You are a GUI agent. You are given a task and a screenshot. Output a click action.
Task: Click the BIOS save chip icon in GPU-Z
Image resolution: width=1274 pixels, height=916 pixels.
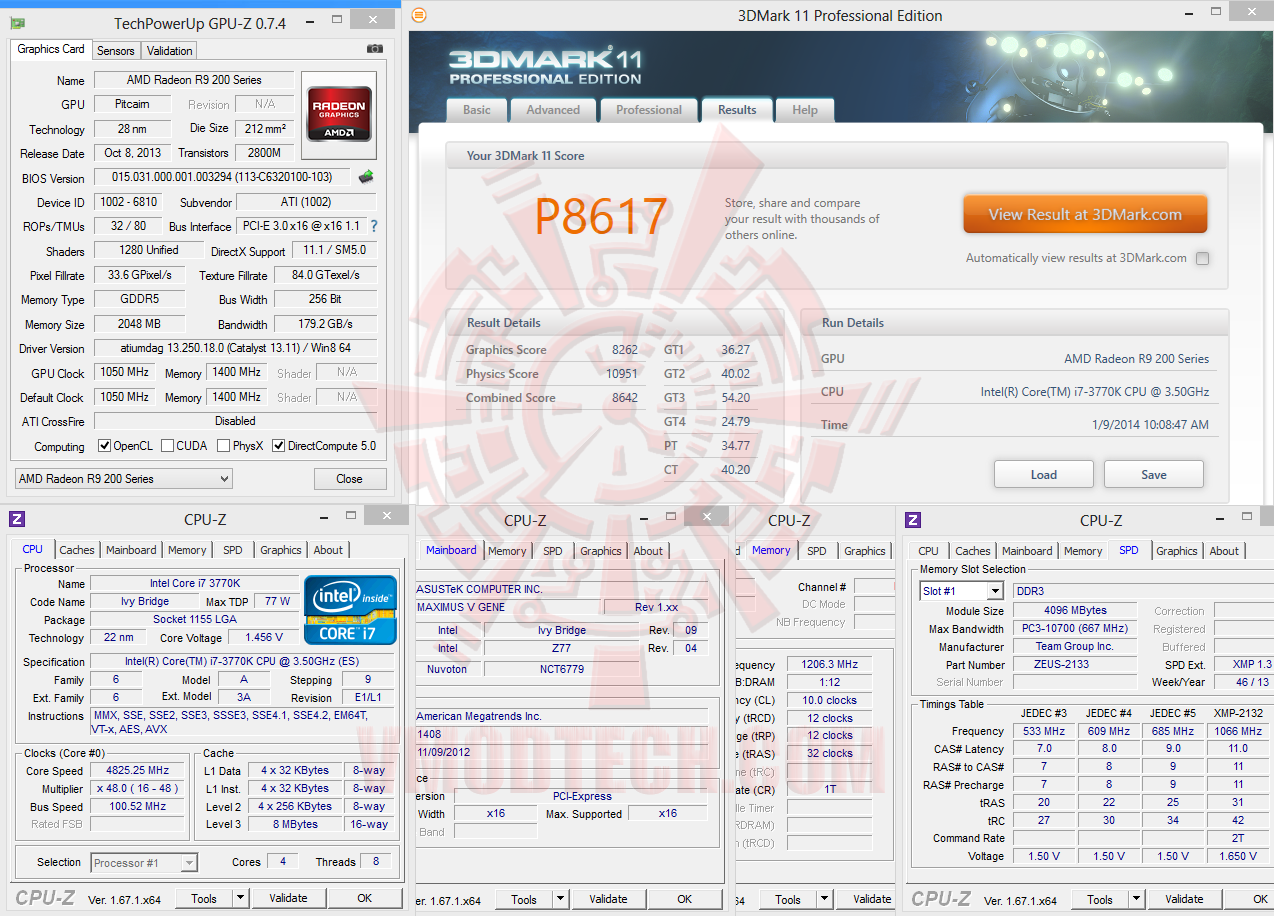tap(366, 177)
